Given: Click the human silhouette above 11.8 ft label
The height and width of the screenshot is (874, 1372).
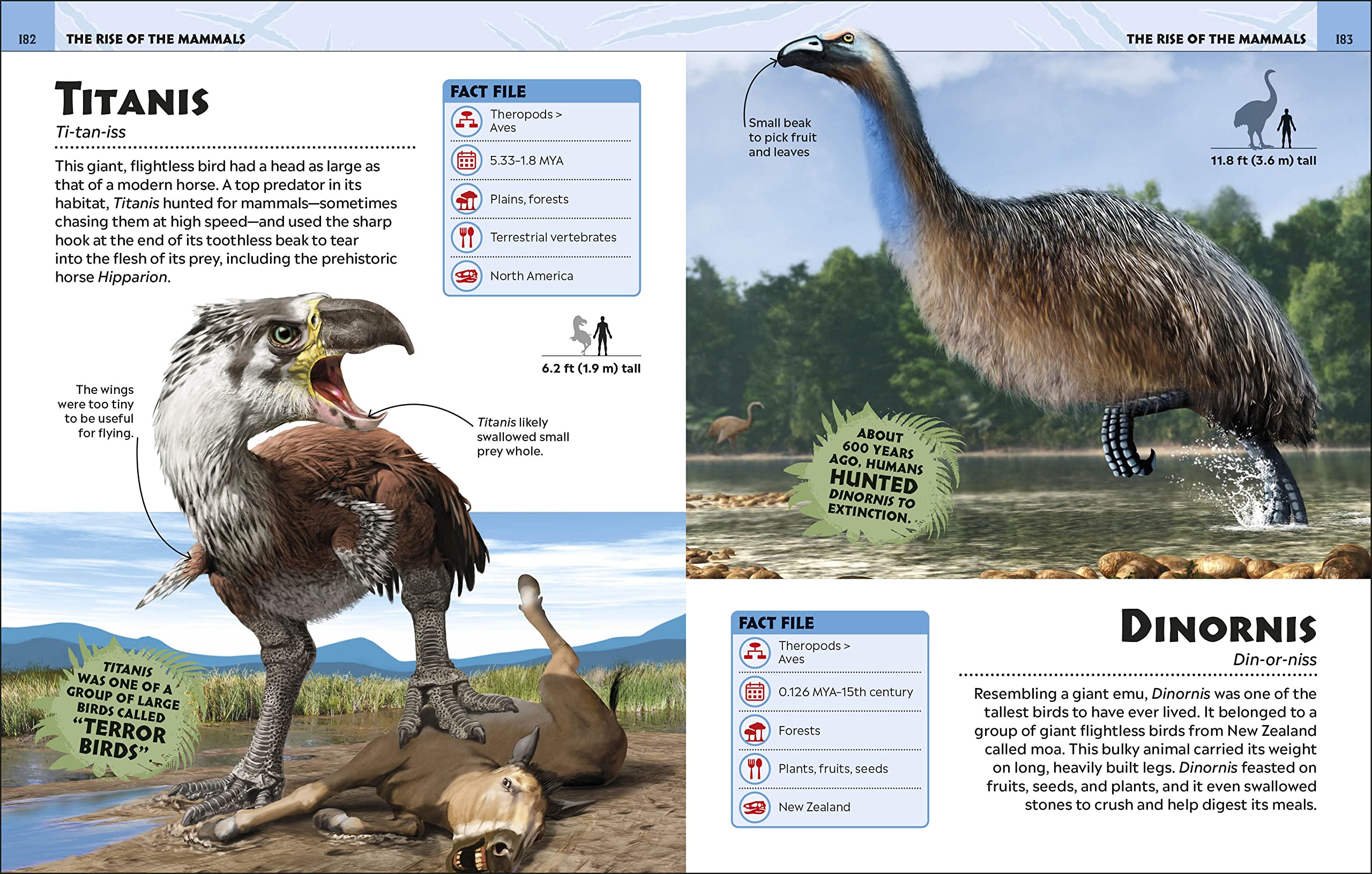Looking at the screenshot, I should click(x=1286, y=128).
